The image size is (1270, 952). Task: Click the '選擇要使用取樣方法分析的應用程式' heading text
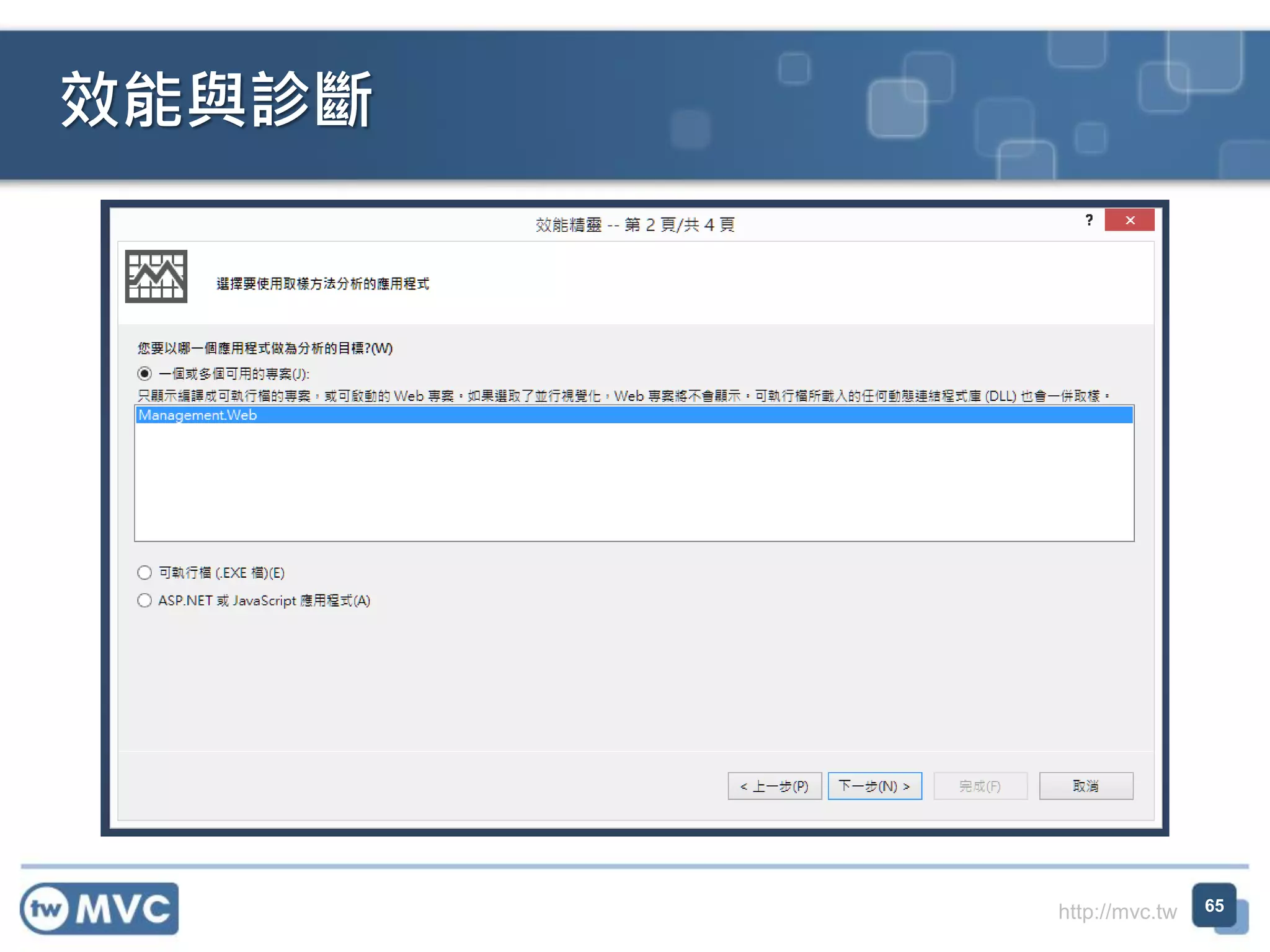322,284
